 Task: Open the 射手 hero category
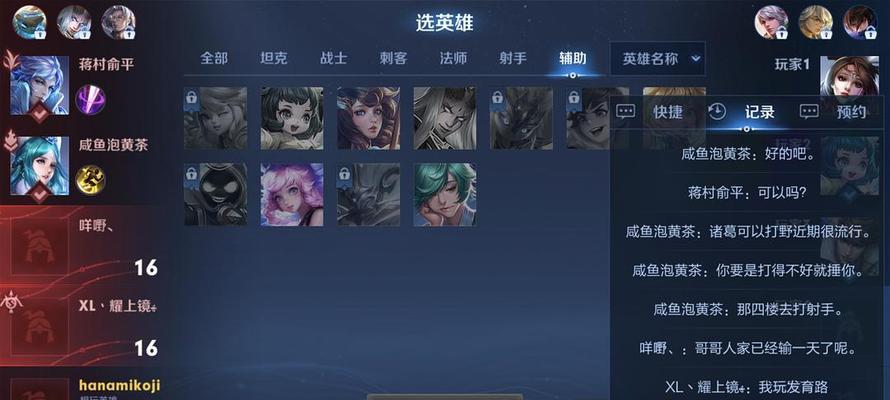tap(513, 58)
